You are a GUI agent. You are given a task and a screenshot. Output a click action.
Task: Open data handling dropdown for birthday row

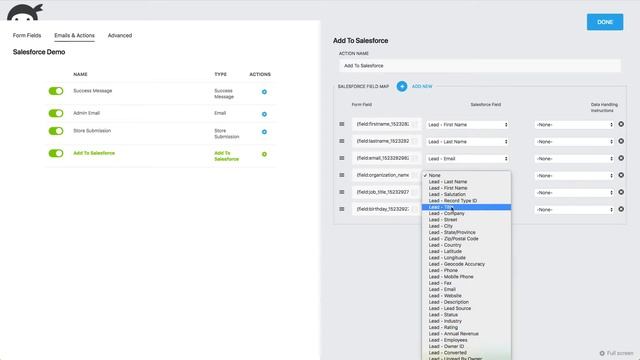(574, 210)
